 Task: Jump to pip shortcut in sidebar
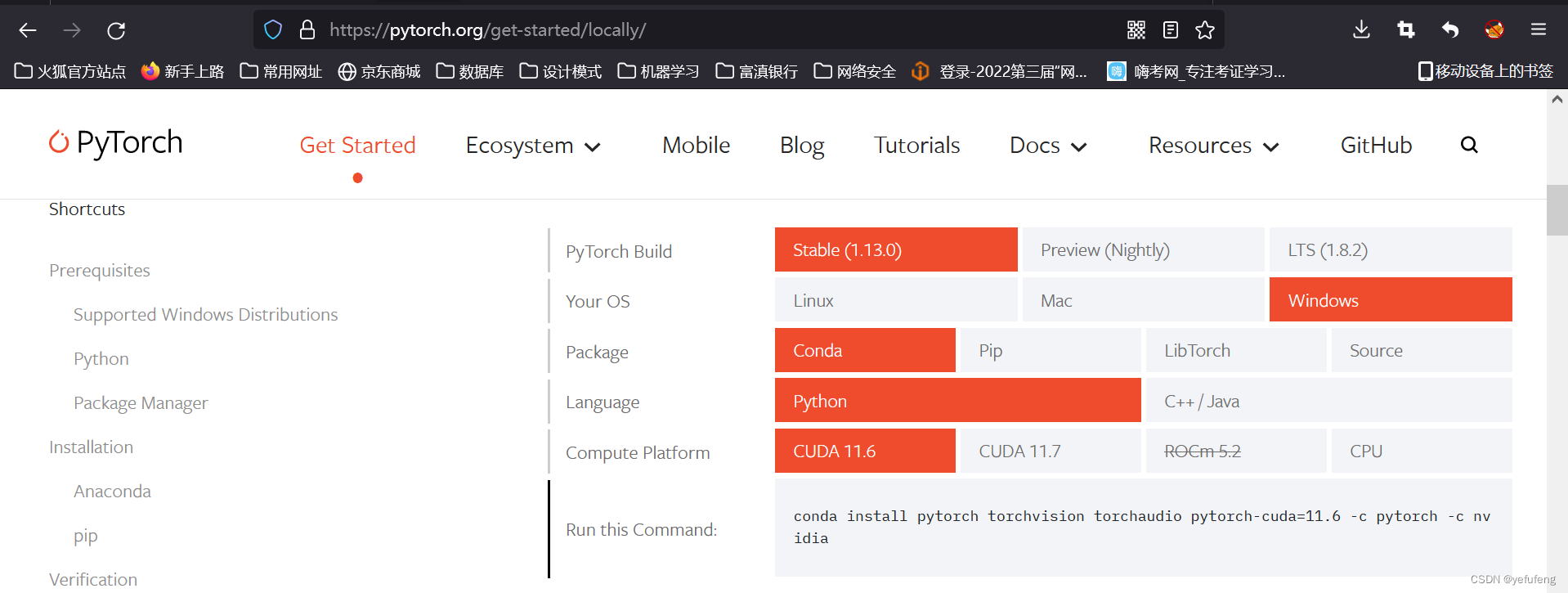(x=86, y=537)
